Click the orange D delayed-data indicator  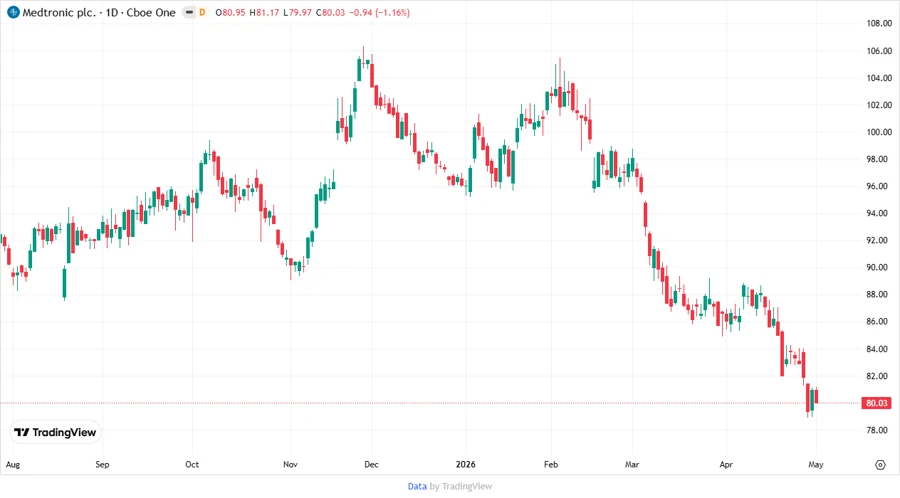tap(202, 13)
